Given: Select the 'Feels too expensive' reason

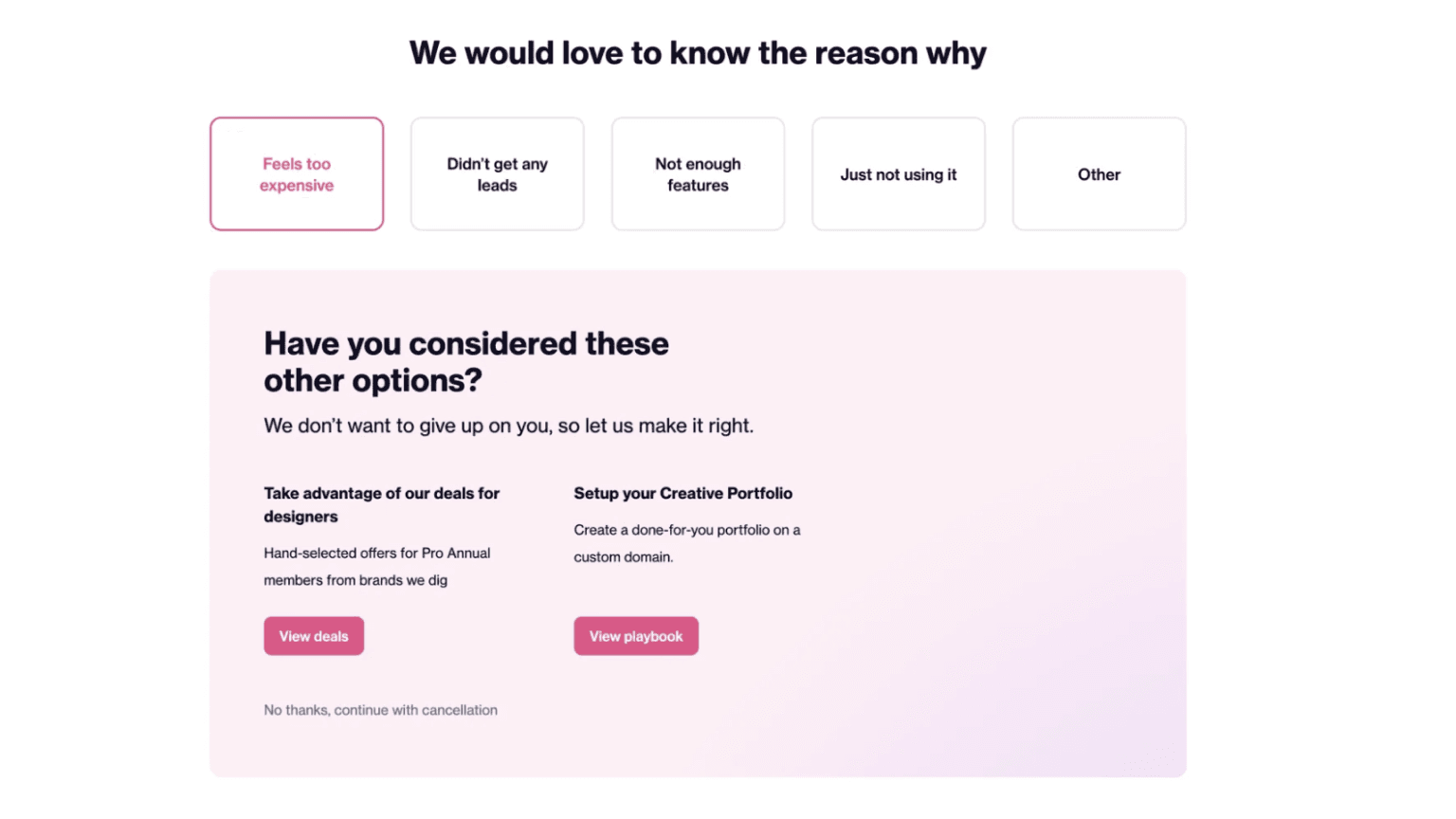Looking at the screenshot, I should 297,174.
